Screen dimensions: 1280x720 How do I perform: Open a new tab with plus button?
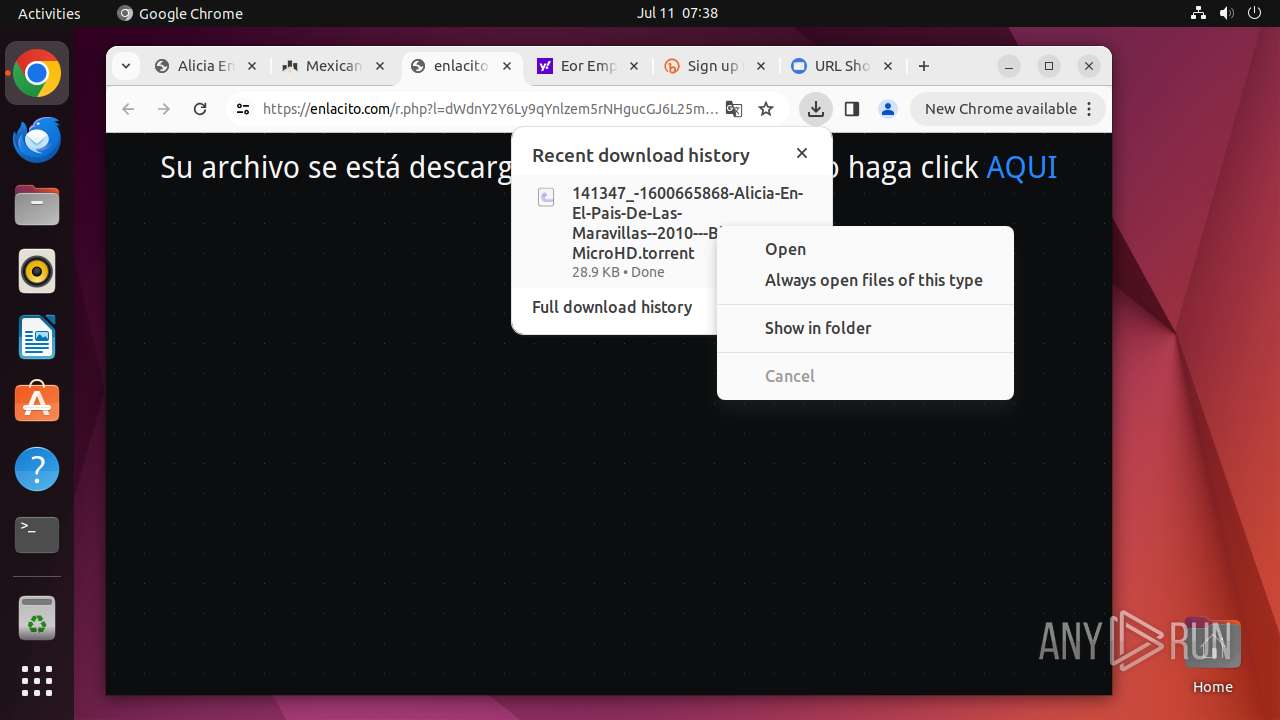[924, 66]
